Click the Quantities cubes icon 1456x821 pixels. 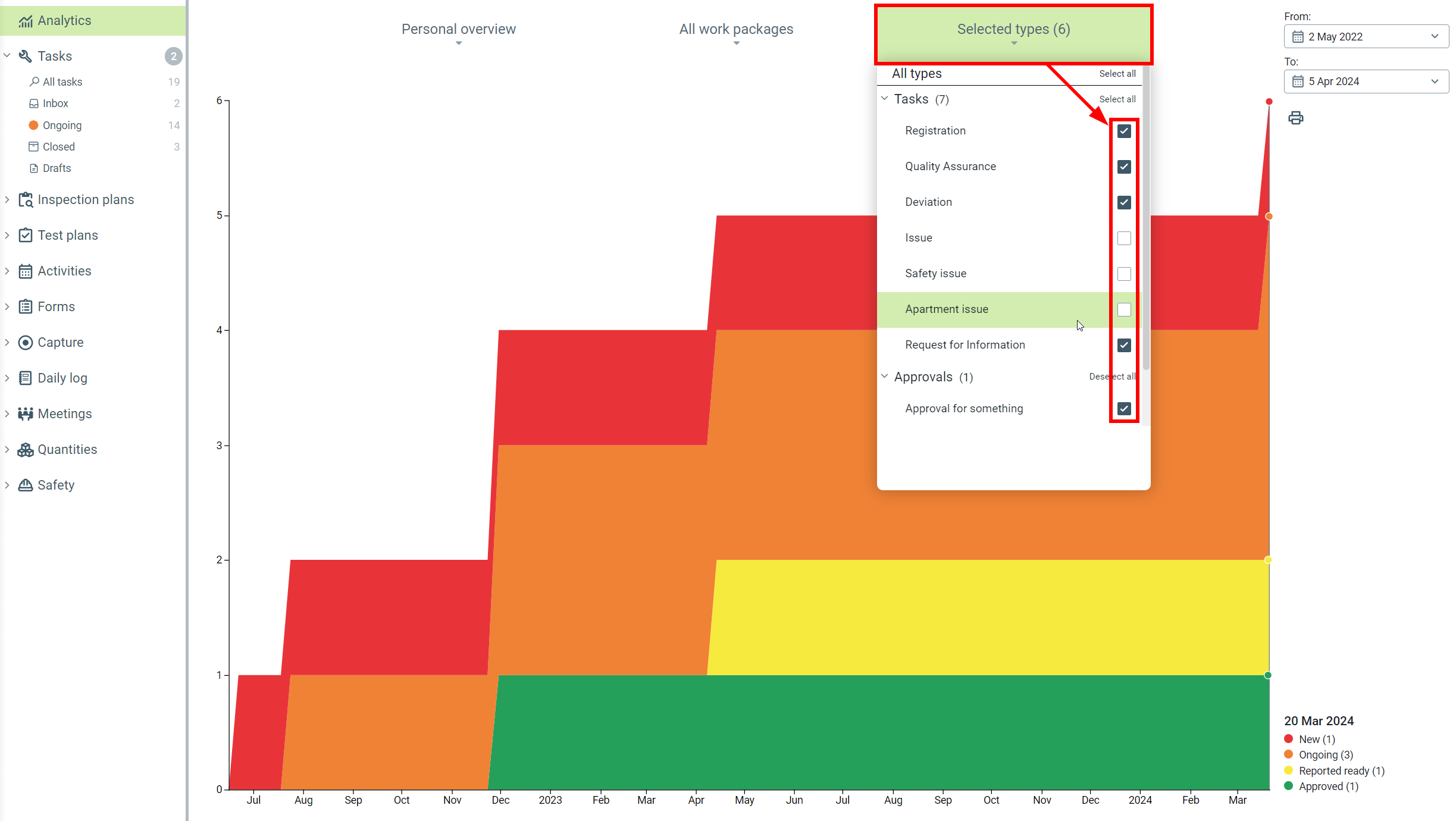coord(25,450)
